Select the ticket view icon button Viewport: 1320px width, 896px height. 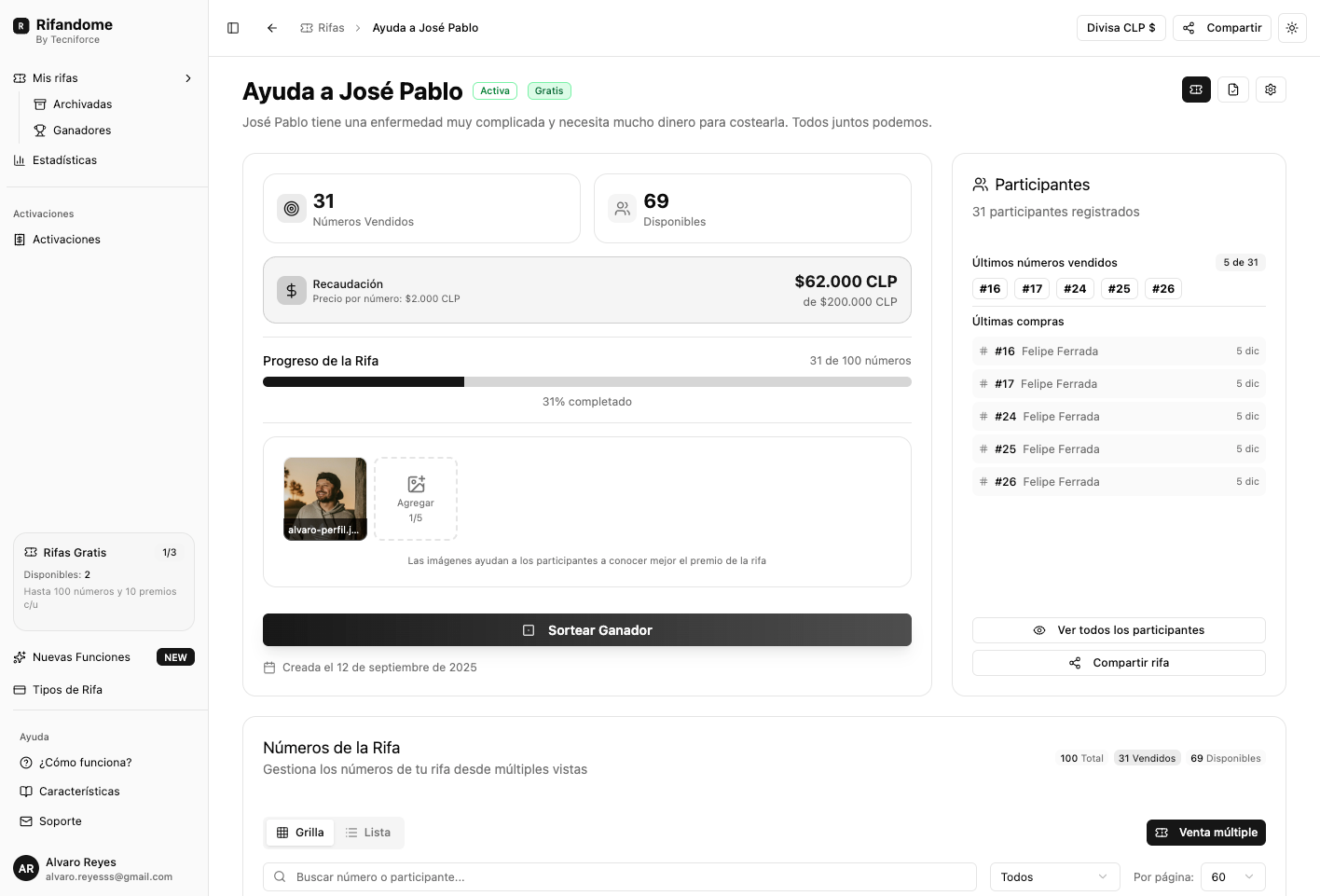coord(1196,90)
